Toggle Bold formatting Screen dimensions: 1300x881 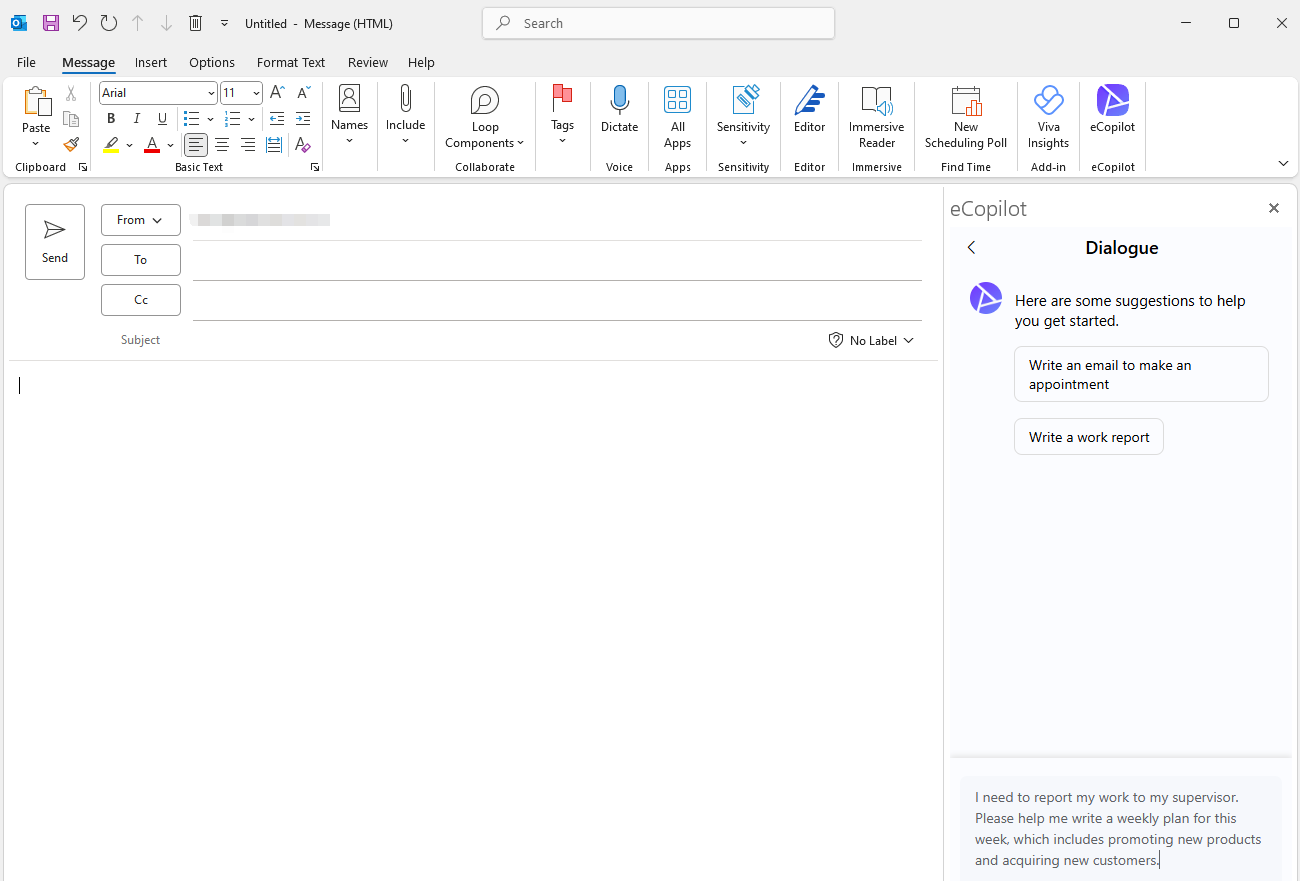point(111,119)
